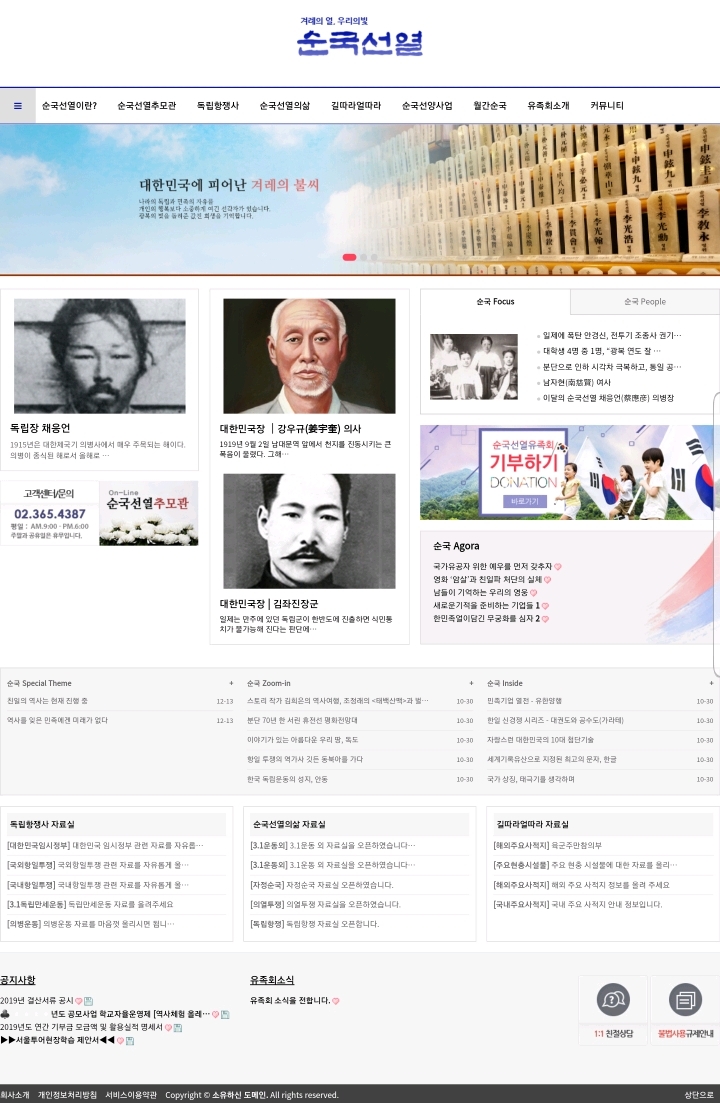This screenshot has height=1103, width=720.
Task: Open article 남자현(南慈賢) 여사
Action: [577, 383]
